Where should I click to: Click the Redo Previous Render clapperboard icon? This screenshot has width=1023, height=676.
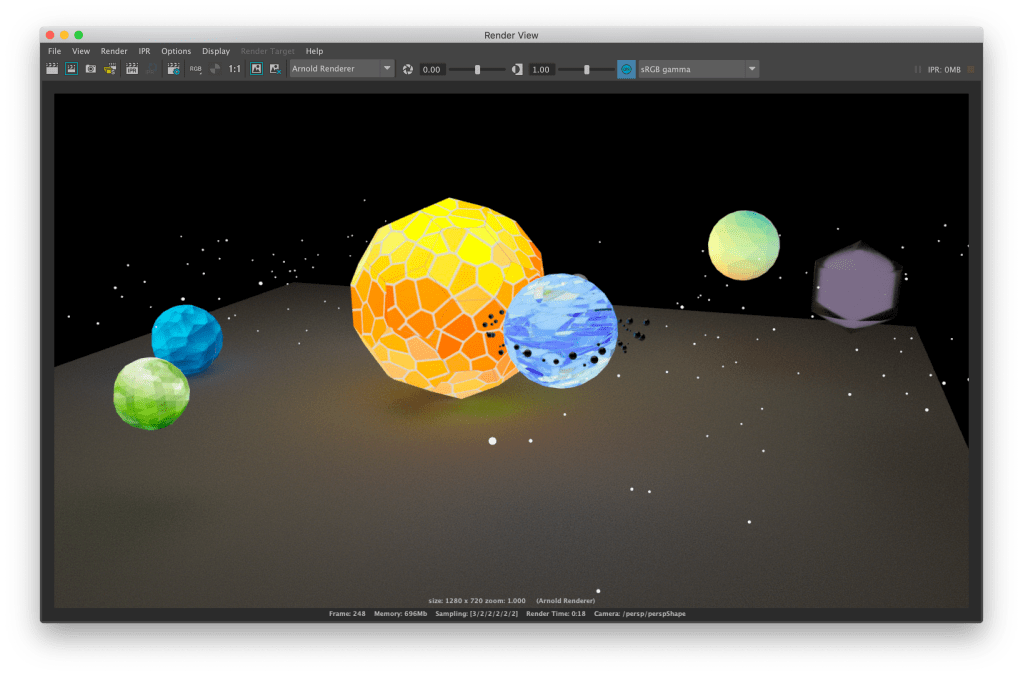(52, 69)
